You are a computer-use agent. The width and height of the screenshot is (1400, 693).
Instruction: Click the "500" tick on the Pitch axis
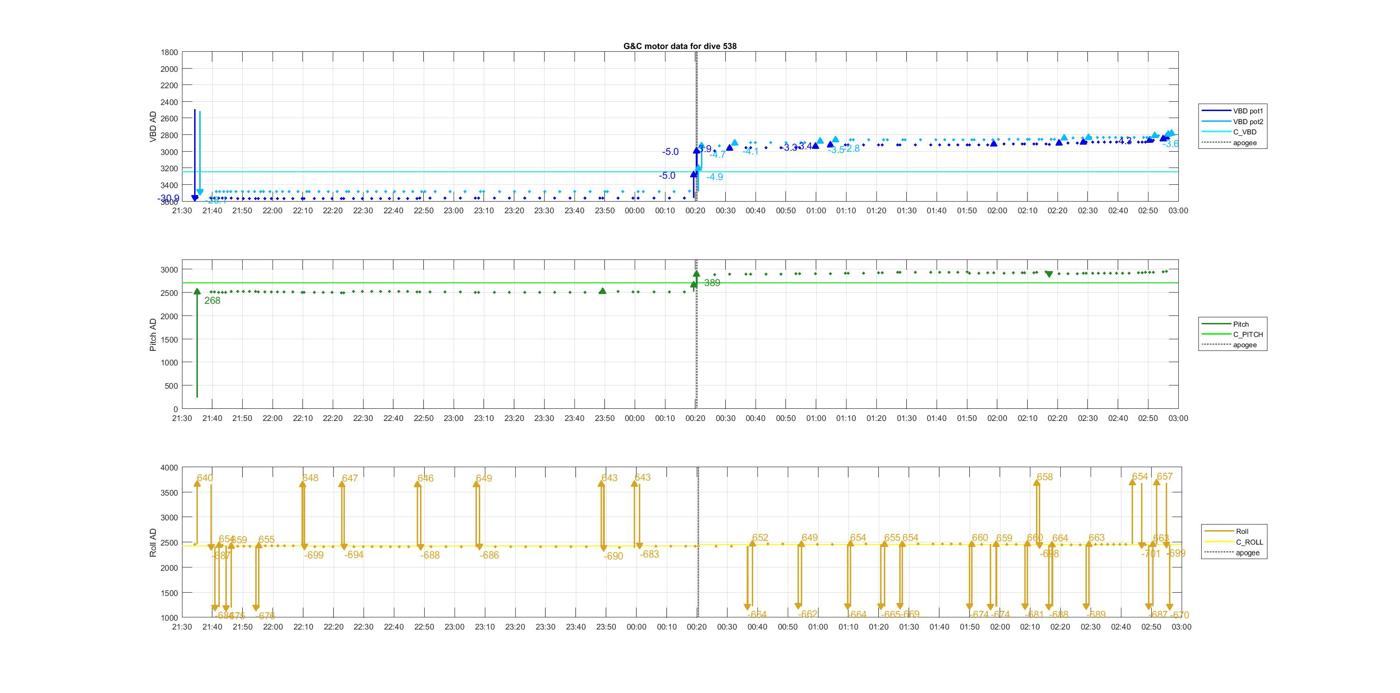pyautogui.click(x=172, y=386)
